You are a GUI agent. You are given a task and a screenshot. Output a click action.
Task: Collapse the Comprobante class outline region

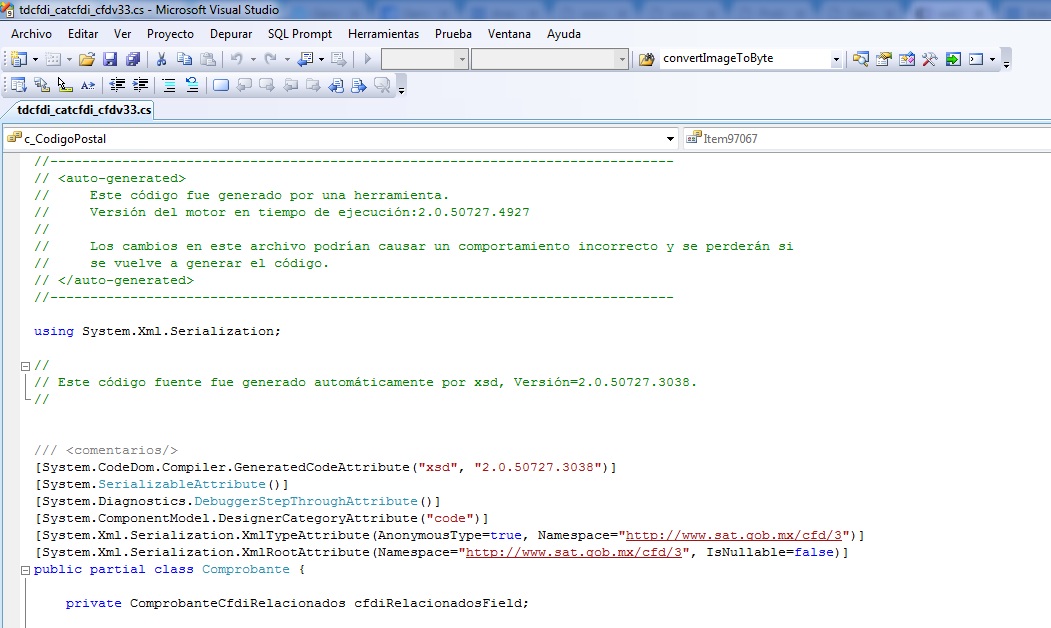point(25,570)
